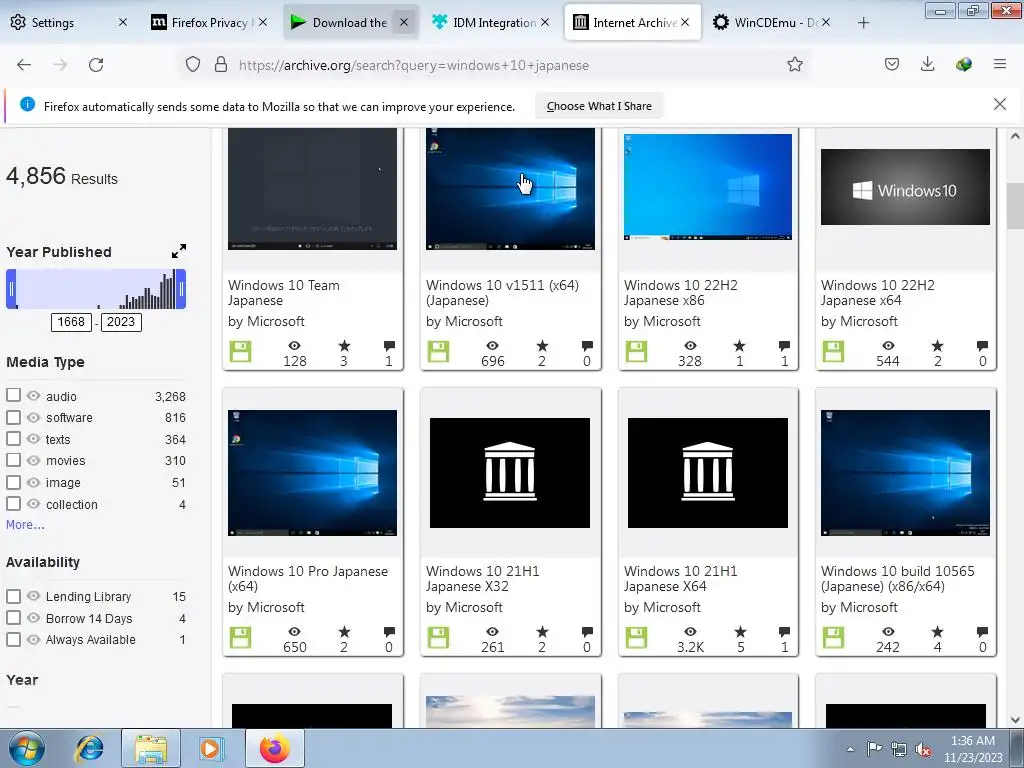The image size is (1024, 768).
Task: Open Windows 10 Pro Japanese (x64) title link
Action: point(308,579)
